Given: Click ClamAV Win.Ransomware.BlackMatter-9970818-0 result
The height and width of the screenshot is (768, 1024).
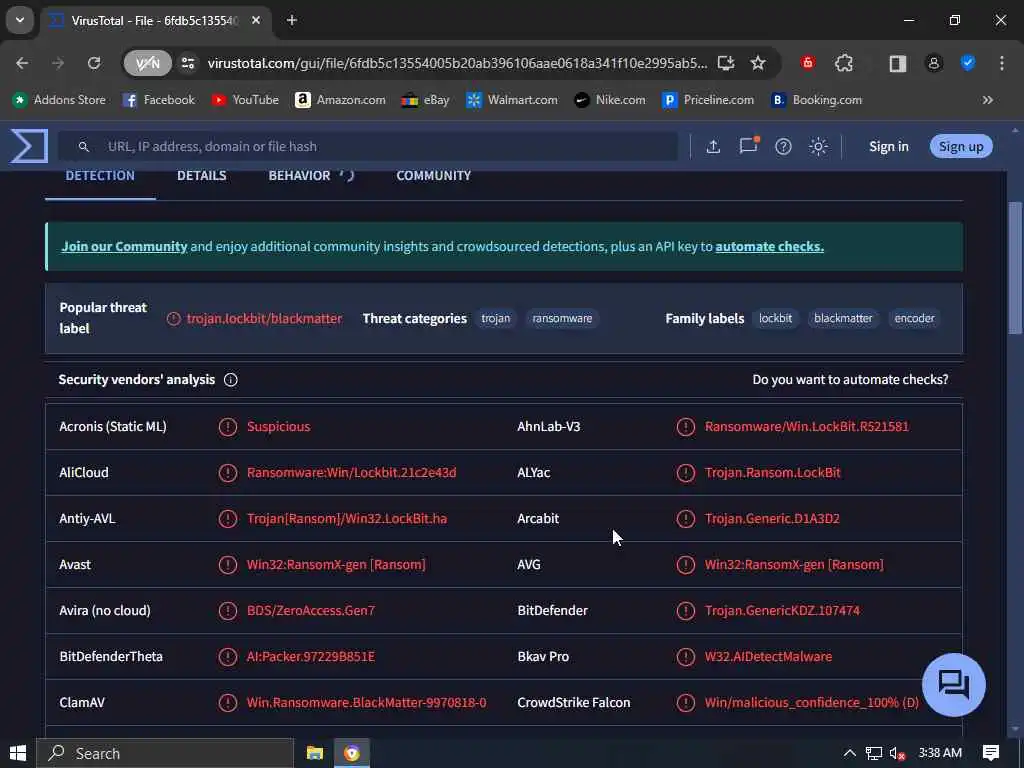Looking at the screenshot, I should coord(366,703).
